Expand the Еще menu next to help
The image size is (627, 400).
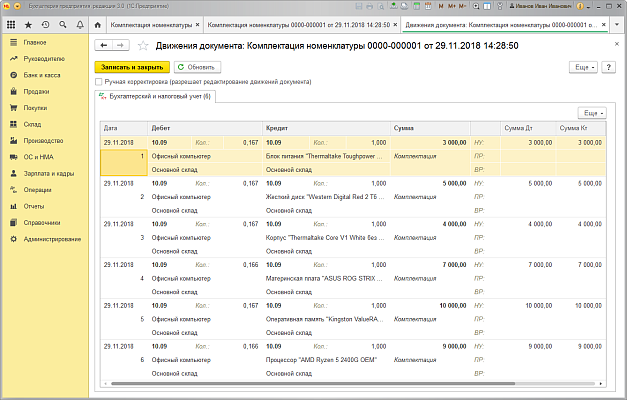pos(582,66)
